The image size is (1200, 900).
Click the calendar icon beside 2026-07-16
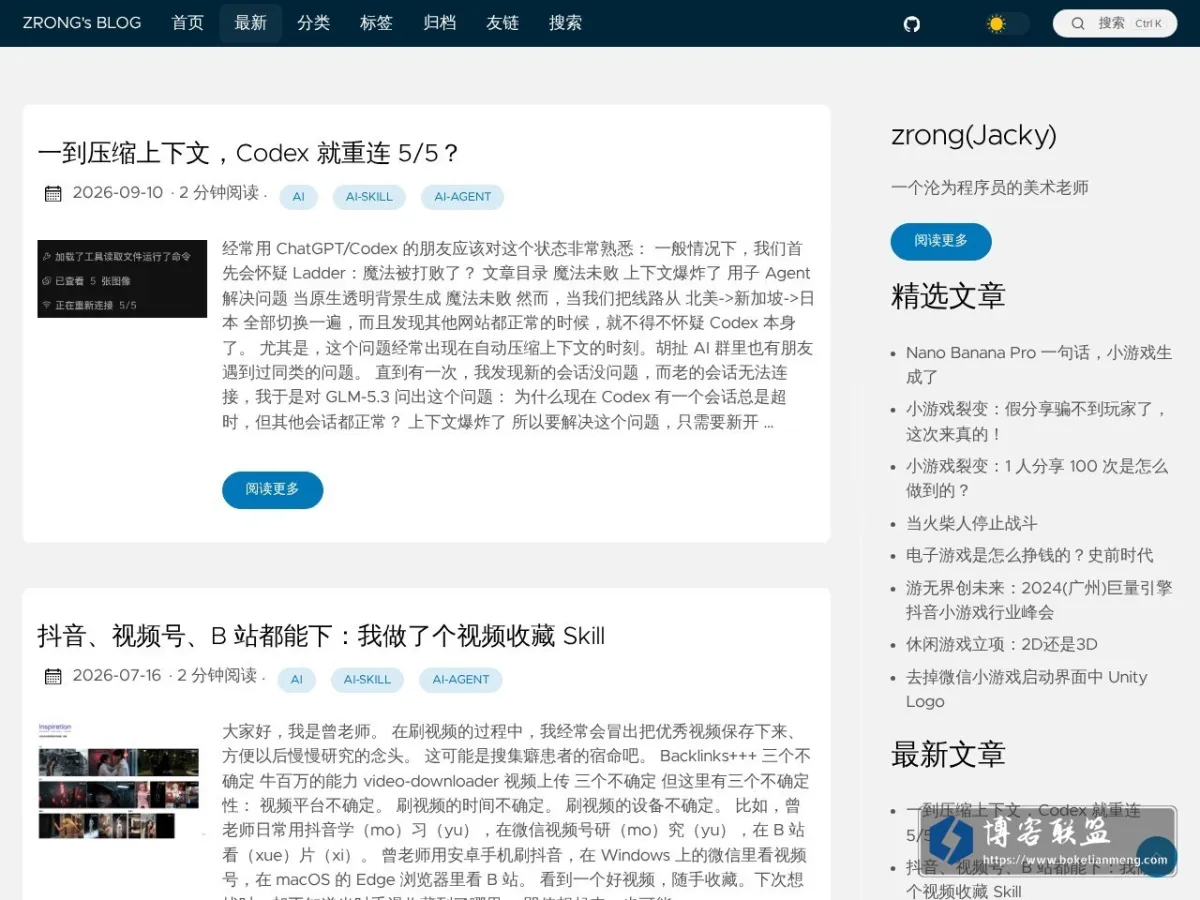tap(53, 677)
